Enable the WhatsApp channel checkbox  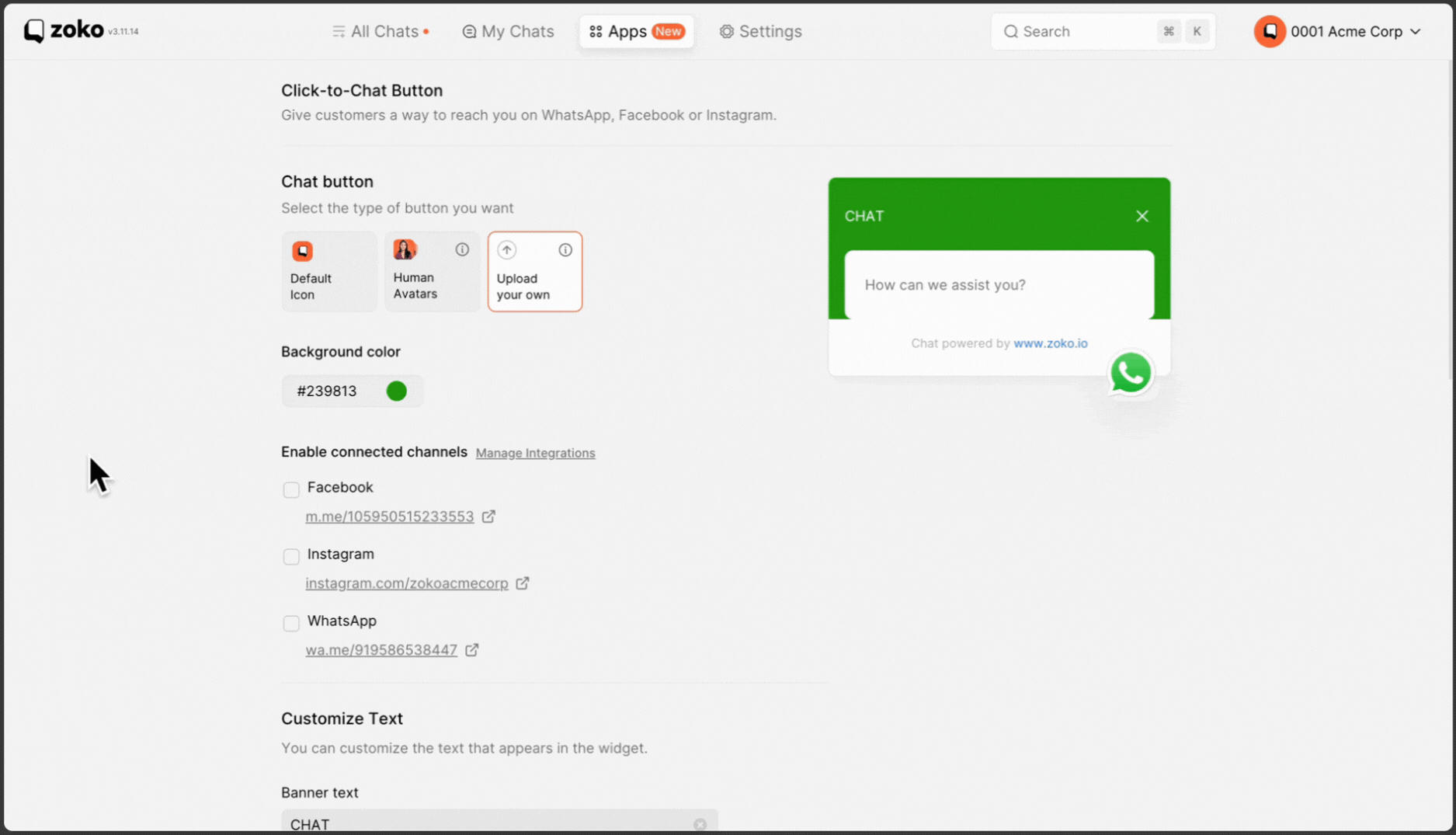(291, 623)
